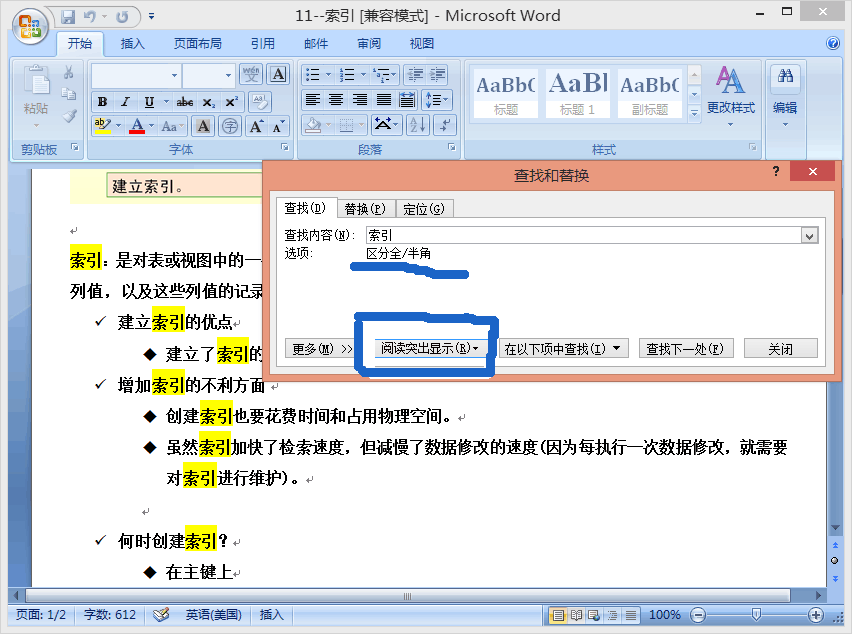Click the strikethrough icon

[185, 102]
